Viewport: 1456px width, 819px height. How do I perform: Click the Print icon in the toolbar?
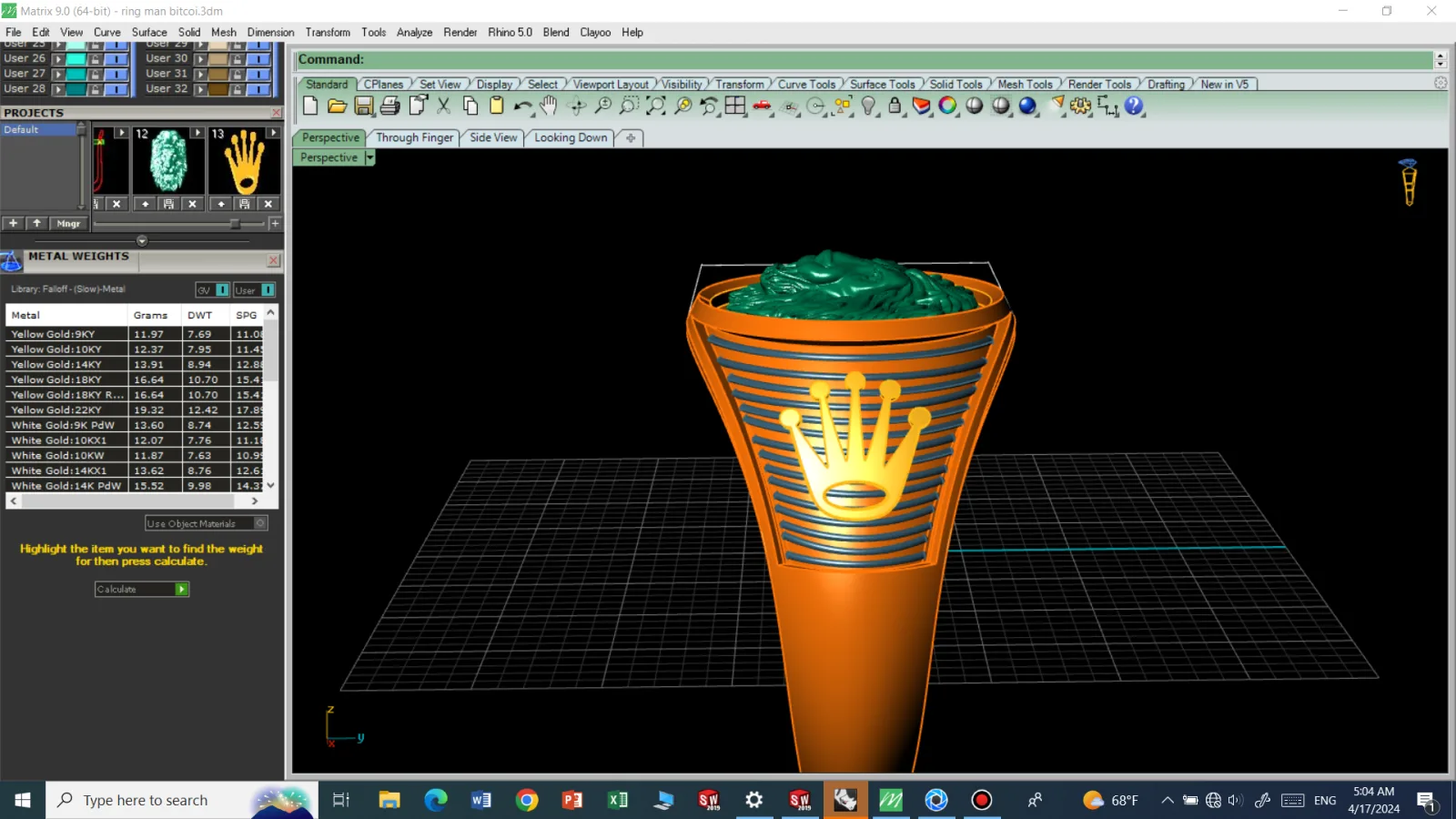click(390, 106)
